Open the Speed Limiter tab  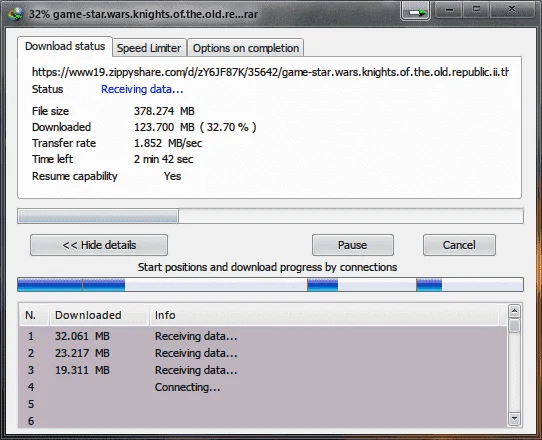tap(149, 48)
